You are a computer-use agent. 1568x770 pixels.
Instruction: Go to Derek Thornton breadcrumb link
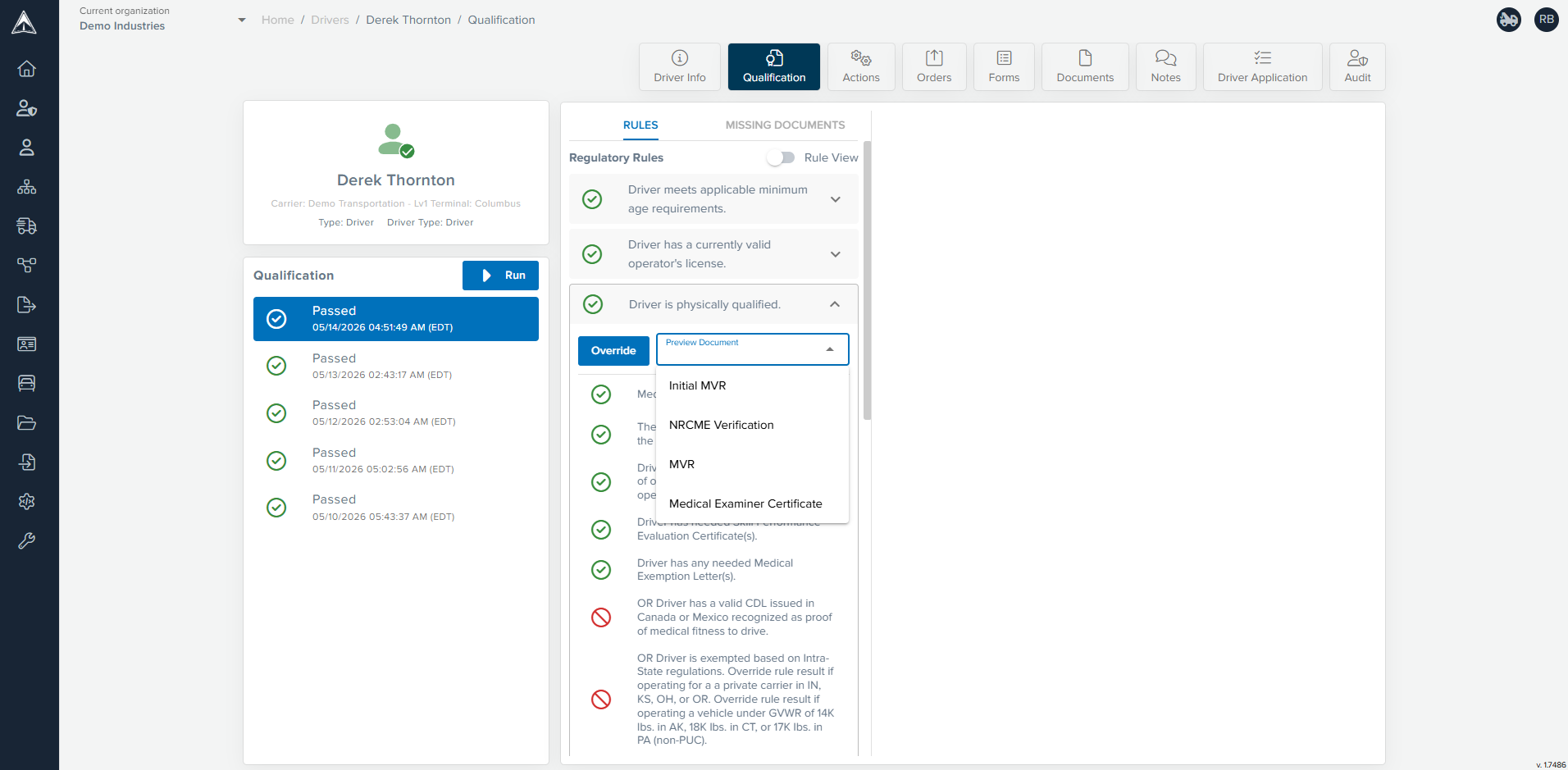tap(408, 20)
